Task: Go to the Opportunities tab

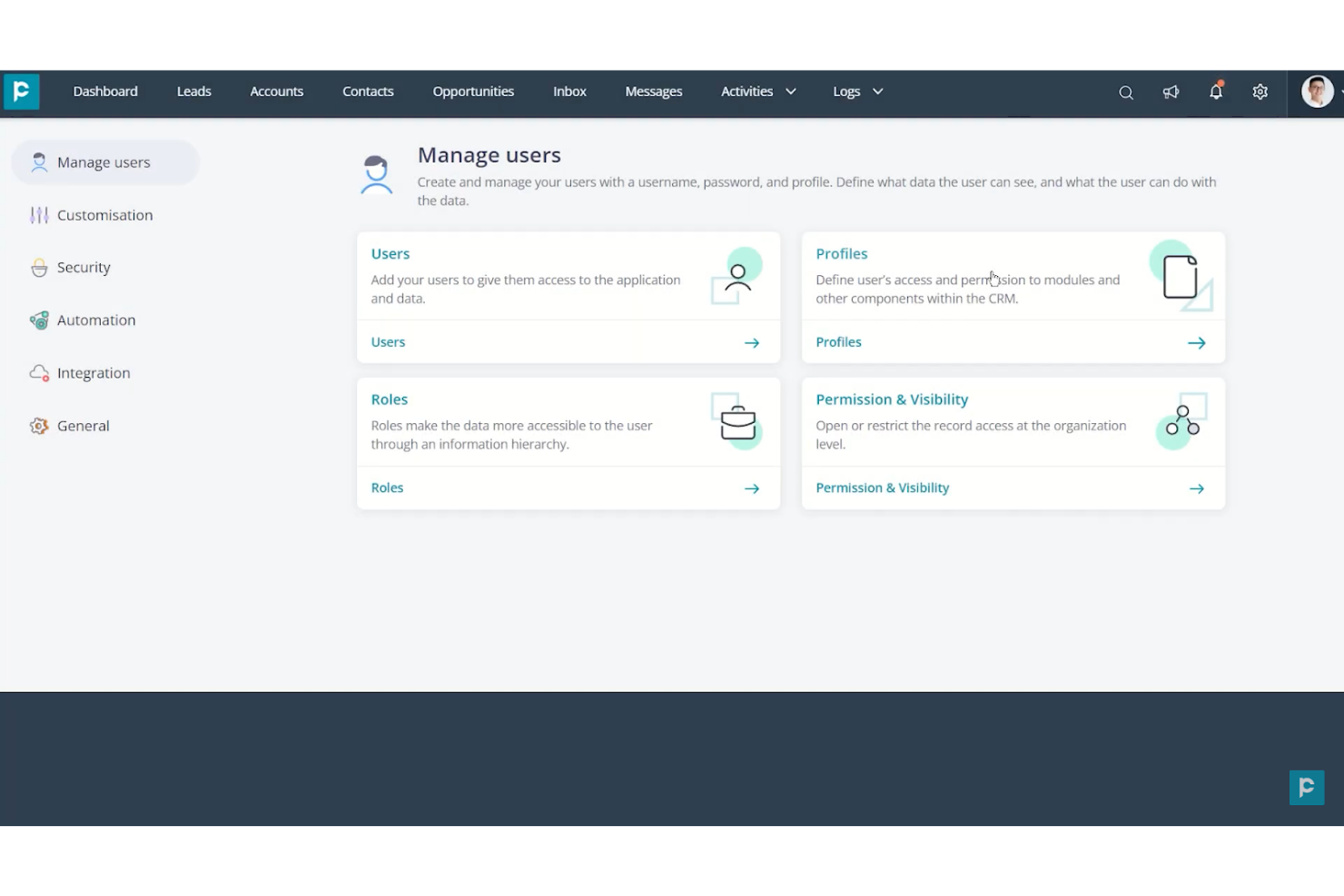Action: click(473, 91)
